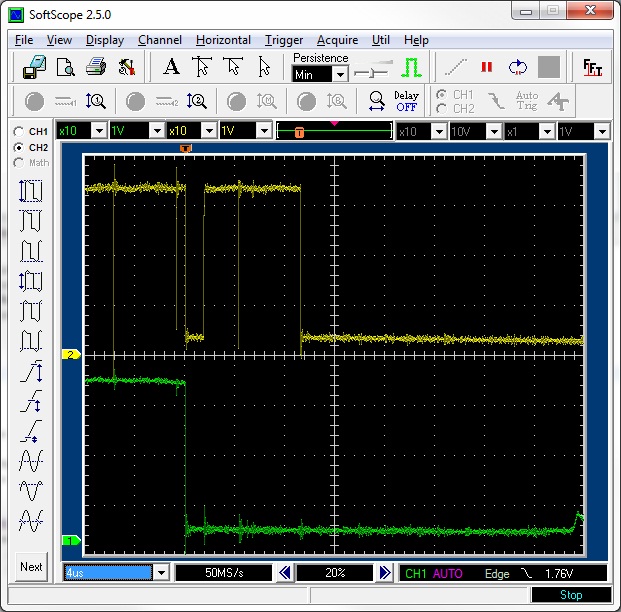Click the right arrow beside 20%

click(385, 573)
